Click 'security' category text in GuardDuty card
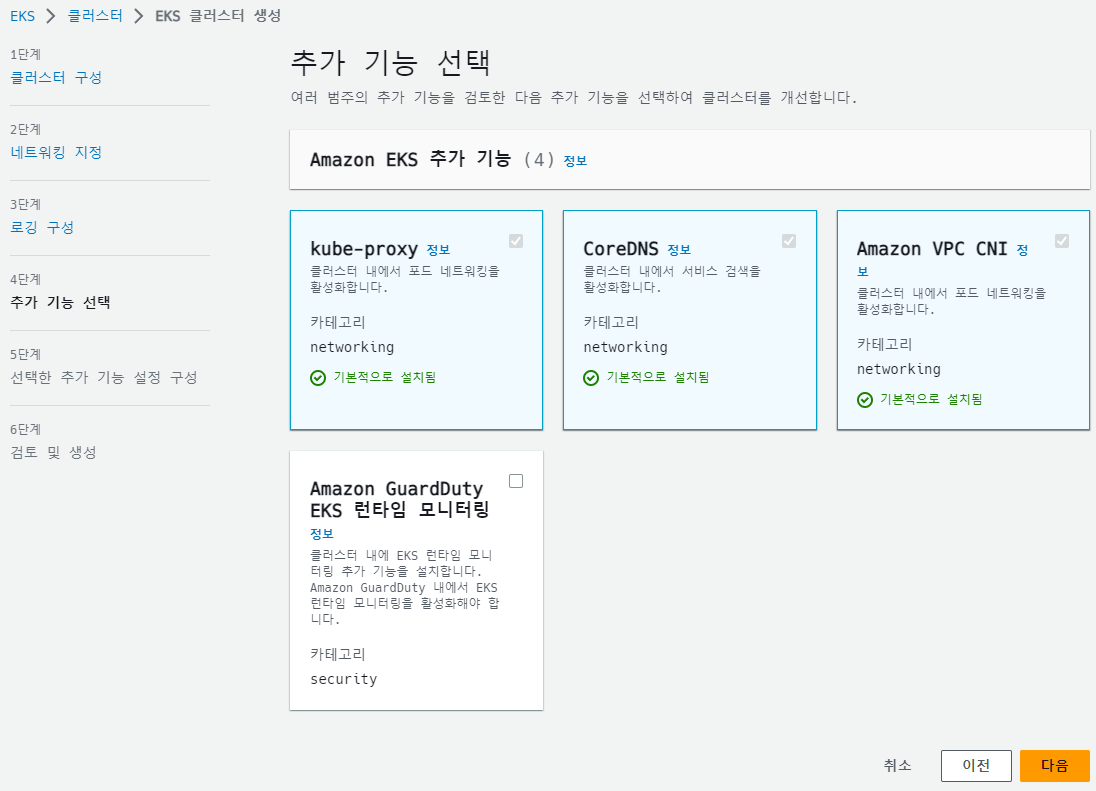Image resolution: width=1096 pixels, height=791 pixels. click(344, 679)
